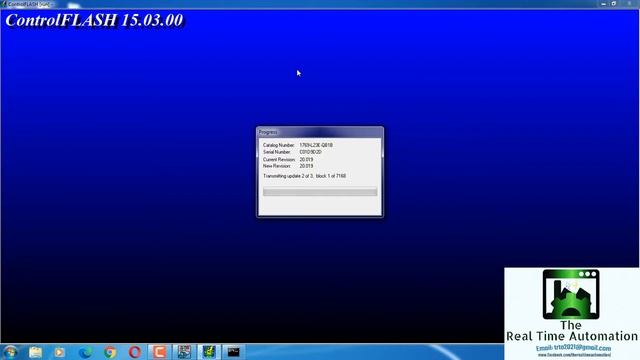Open Google Chrome from the taskbar
The height and width of the screenshot is (360, 640).
(110, 352)
